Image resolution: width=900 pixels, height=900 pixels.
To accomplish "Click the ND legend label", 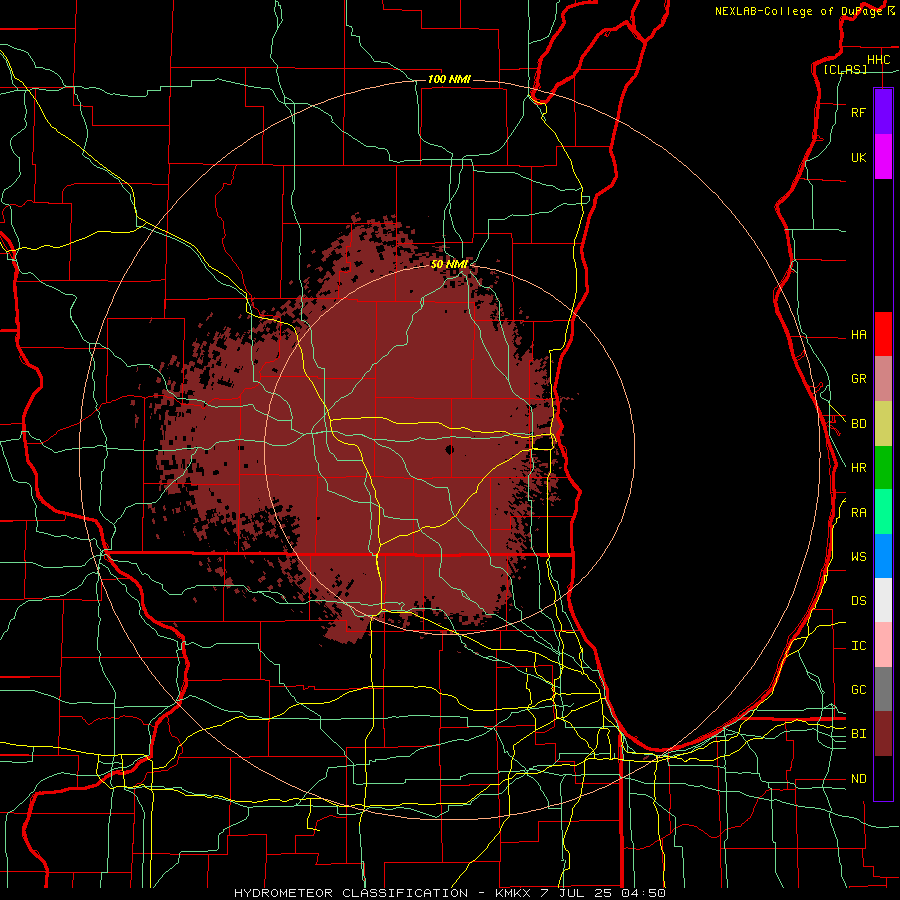I will click(858, 778).
